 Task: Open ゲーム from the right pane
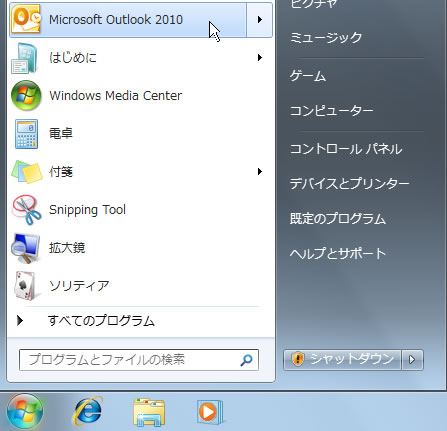[x=308, y=76]
